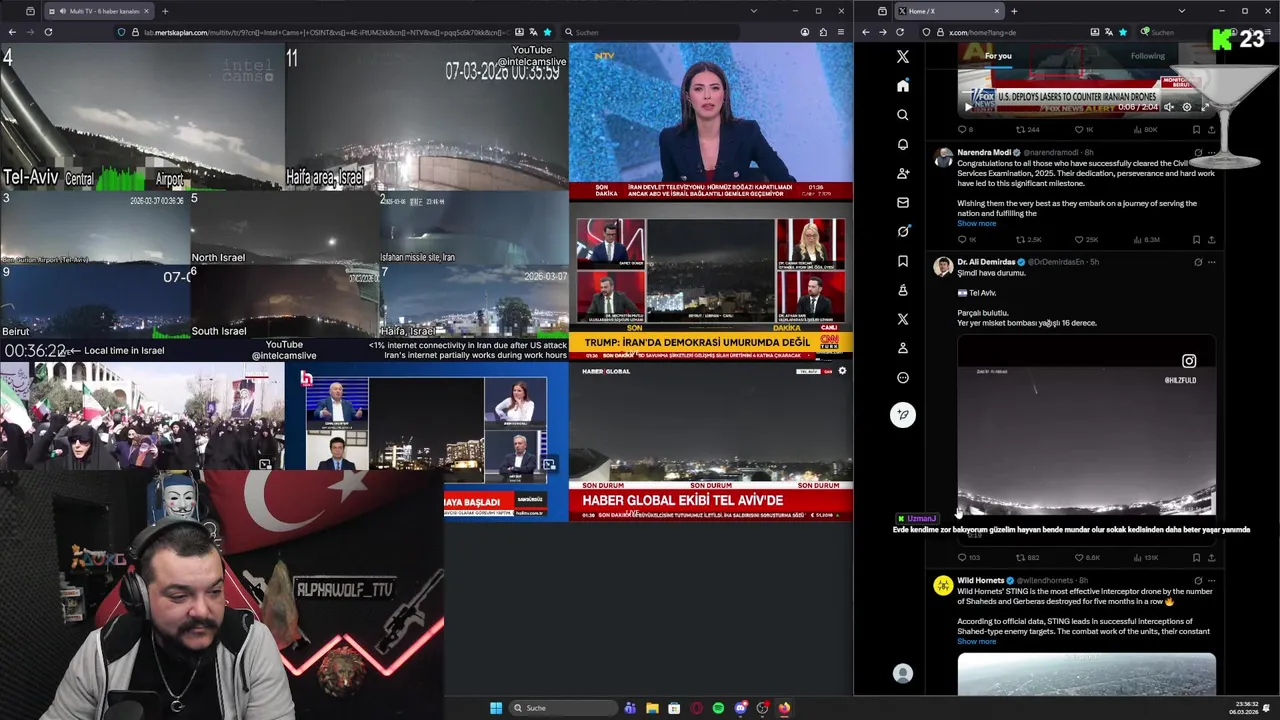This screenshot has height=720, width=1280.
Task: Open the Narendra Modi profile name
Action: (x=984, y=153)
